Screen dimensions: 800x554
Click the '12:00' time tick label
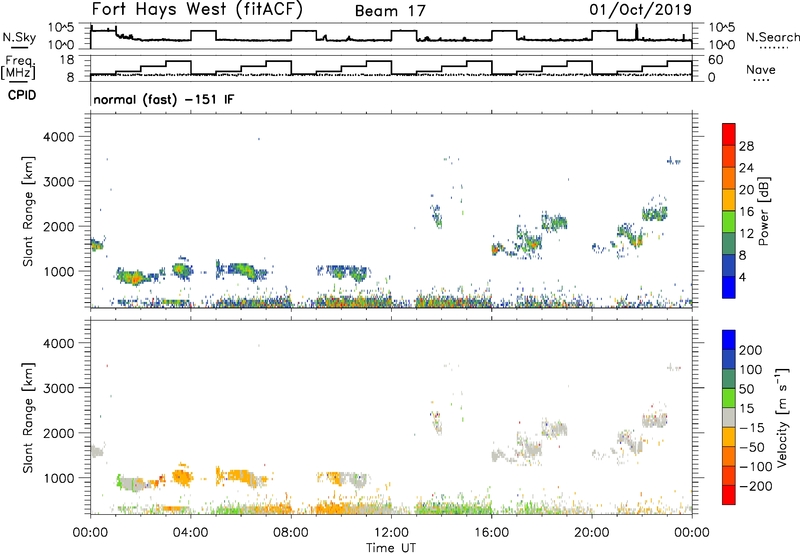tap(391, 533)
